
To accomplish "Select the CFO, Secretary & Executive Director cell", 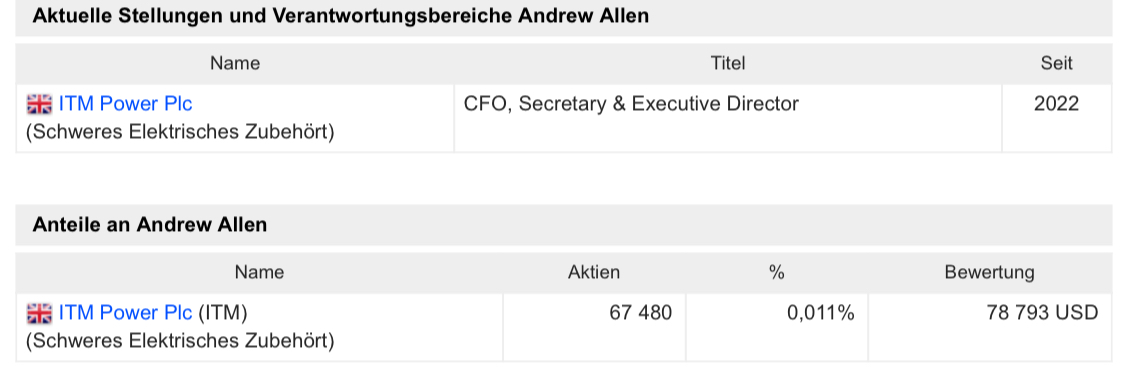I will click(631, 104).
